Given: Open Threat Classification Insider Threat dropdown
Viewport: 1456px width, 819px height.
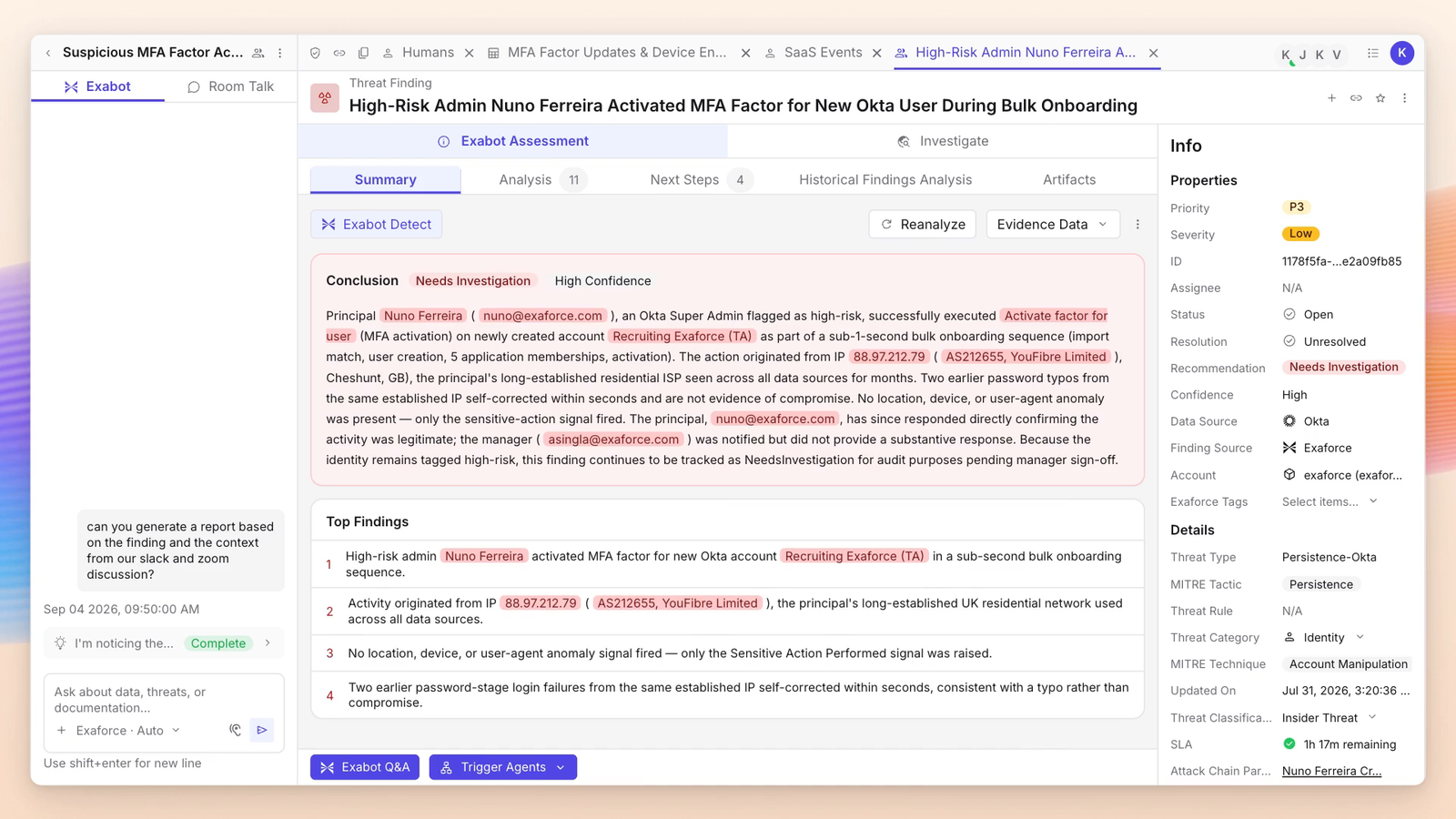Looking at the screenshot, I should point(1330,717).
